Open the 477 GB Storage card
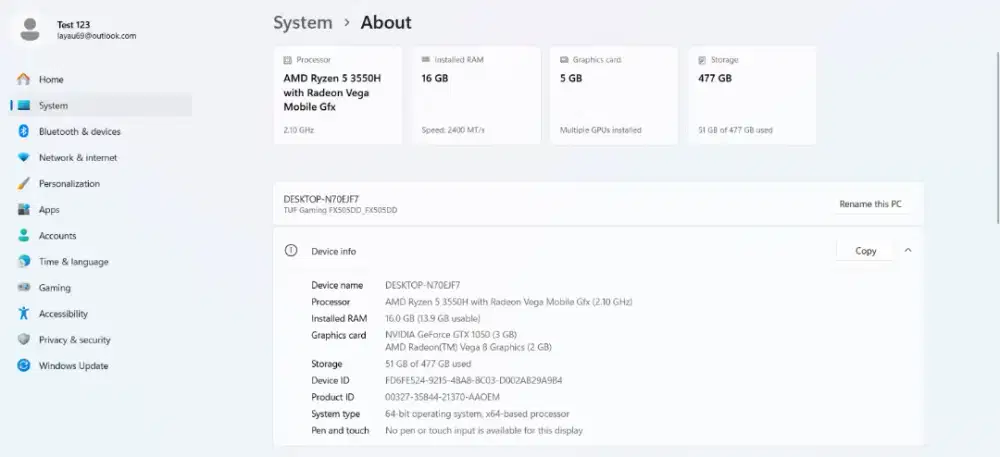Screen dimensions: 1000x457 click(x=752, y=95)
